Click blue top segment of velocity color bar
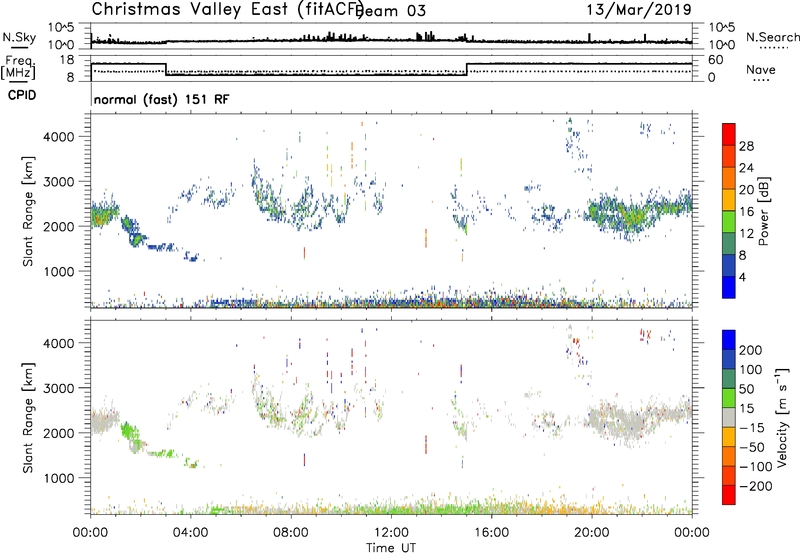The height and width of the screenshot is (554, 800). point(729,340)
